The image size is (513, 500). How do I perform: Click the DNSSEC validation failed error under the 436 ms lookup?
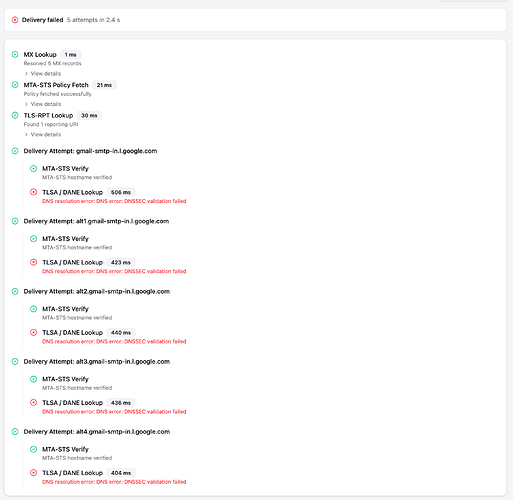114,412
